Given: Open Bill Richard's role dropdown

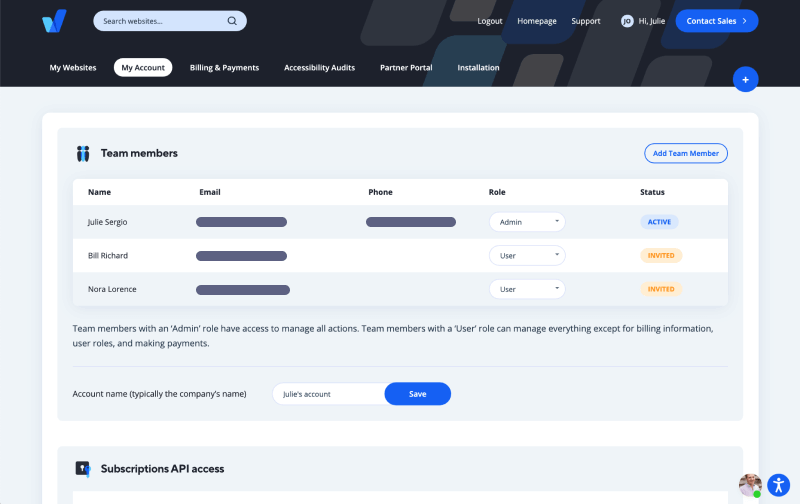Looking at the screenshot, I should point(527,256).
